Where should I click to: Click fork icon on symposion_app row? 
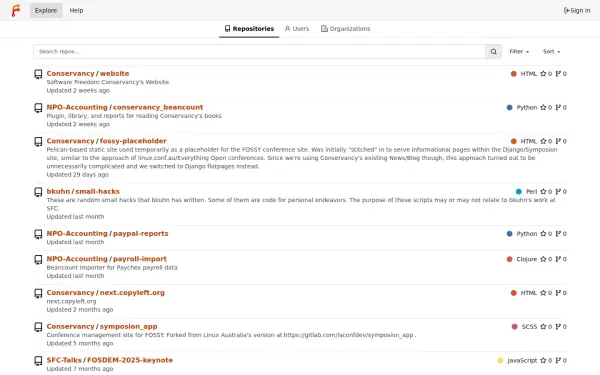pyautogui.click(x=558, y=326)
